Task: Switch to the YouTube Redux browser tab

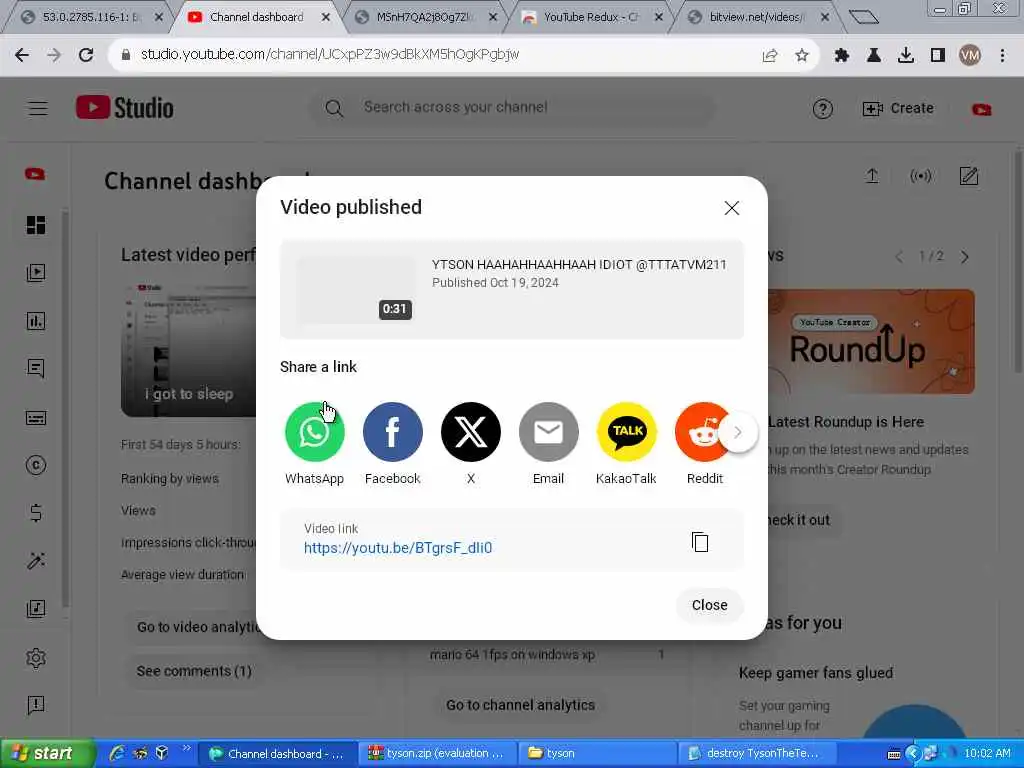Action: pyautogui.click(x=591, y=17)
